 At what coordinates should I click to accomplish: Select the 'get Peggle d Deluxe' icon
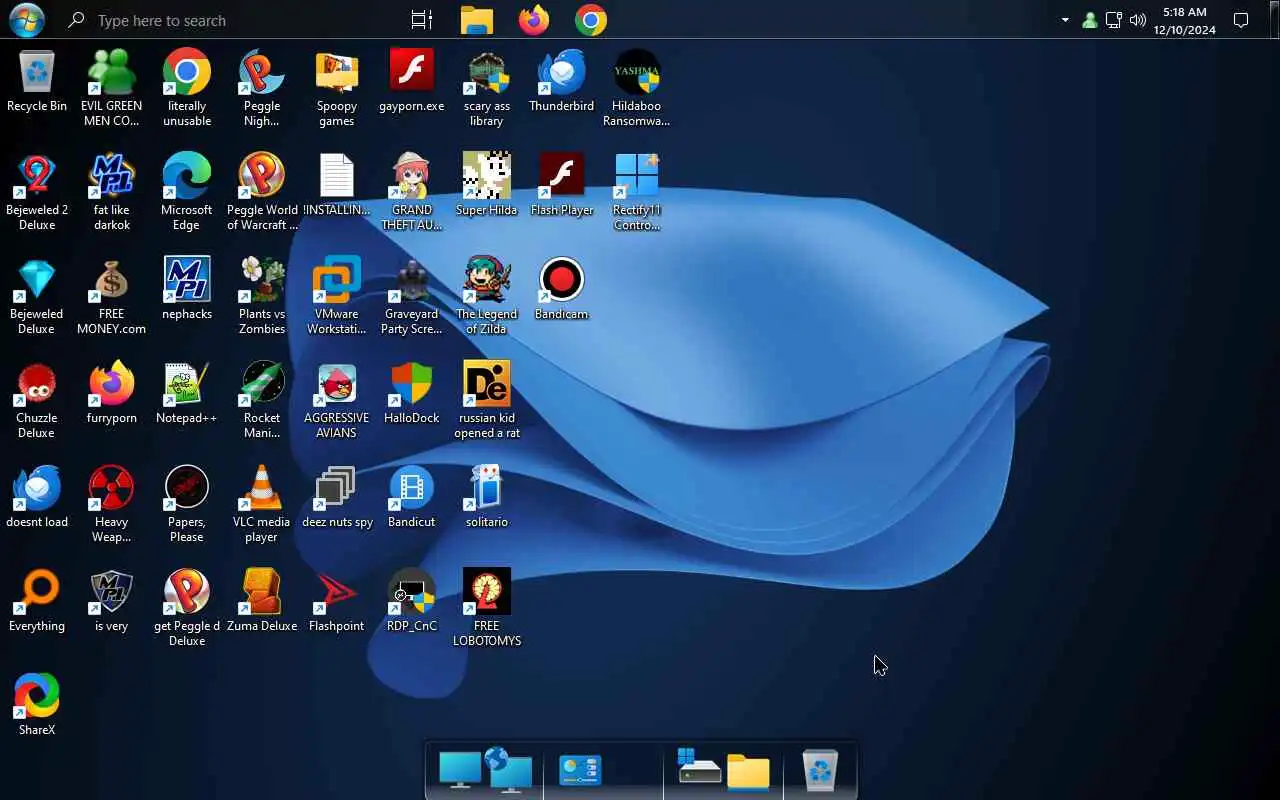point(187,608)
